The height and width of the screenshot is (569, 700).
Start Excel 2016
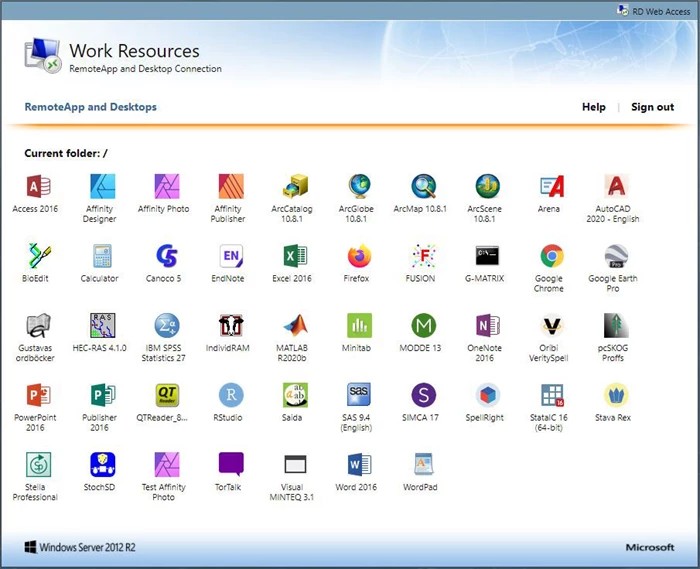tap(295, 256)
